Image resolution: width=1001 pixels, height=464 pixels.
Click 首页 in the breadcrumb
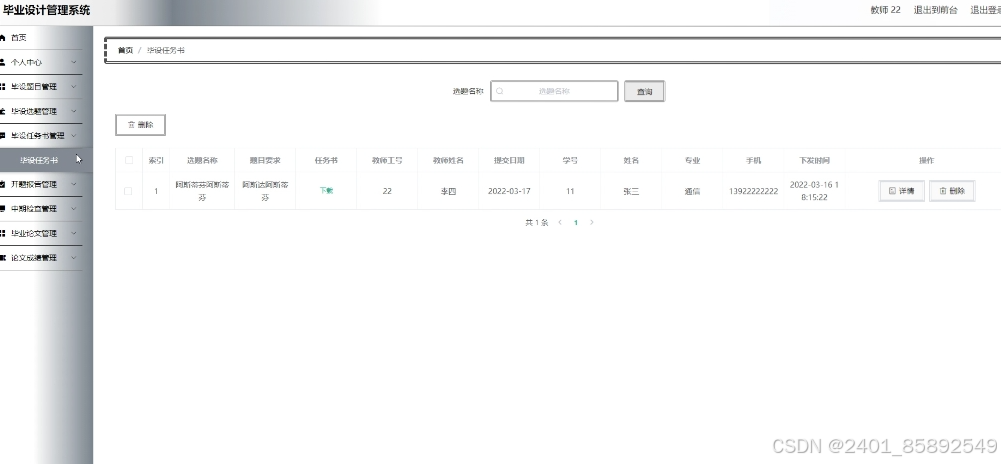(x=125, y=50)
